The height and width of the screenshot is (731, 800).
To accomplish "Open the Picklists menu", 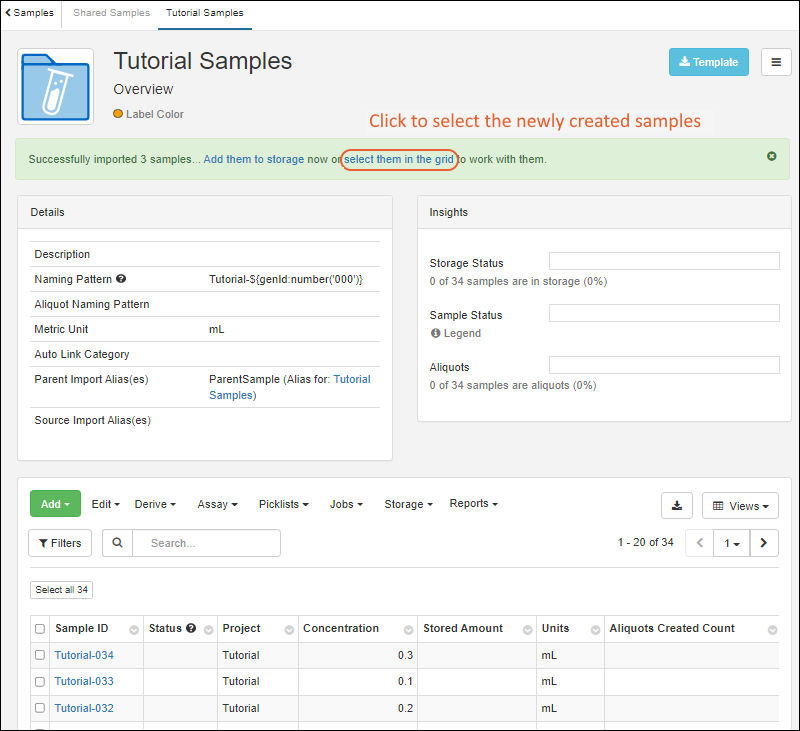I will click(x=283, y=505).
